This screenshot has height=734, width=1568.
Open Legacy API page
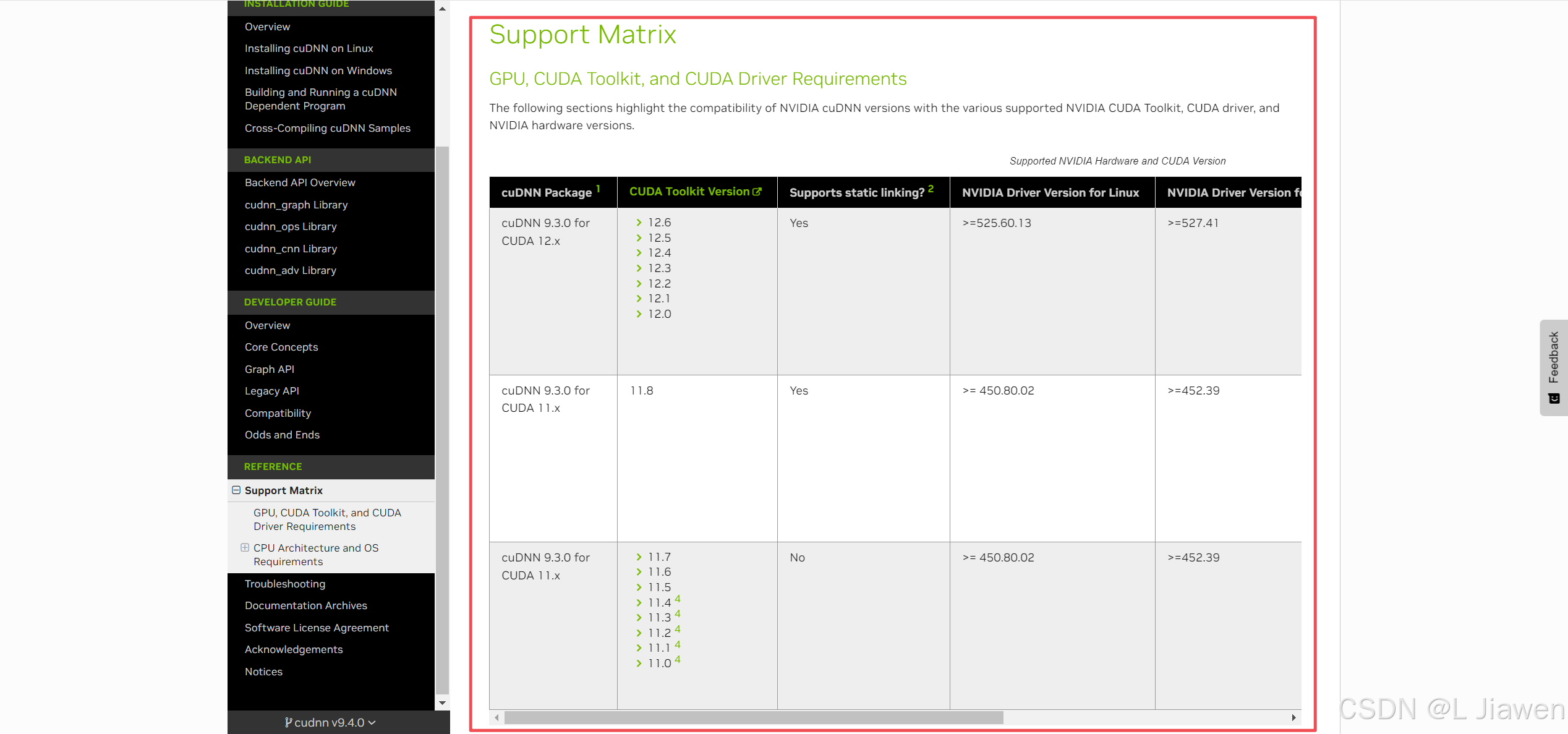271,391
